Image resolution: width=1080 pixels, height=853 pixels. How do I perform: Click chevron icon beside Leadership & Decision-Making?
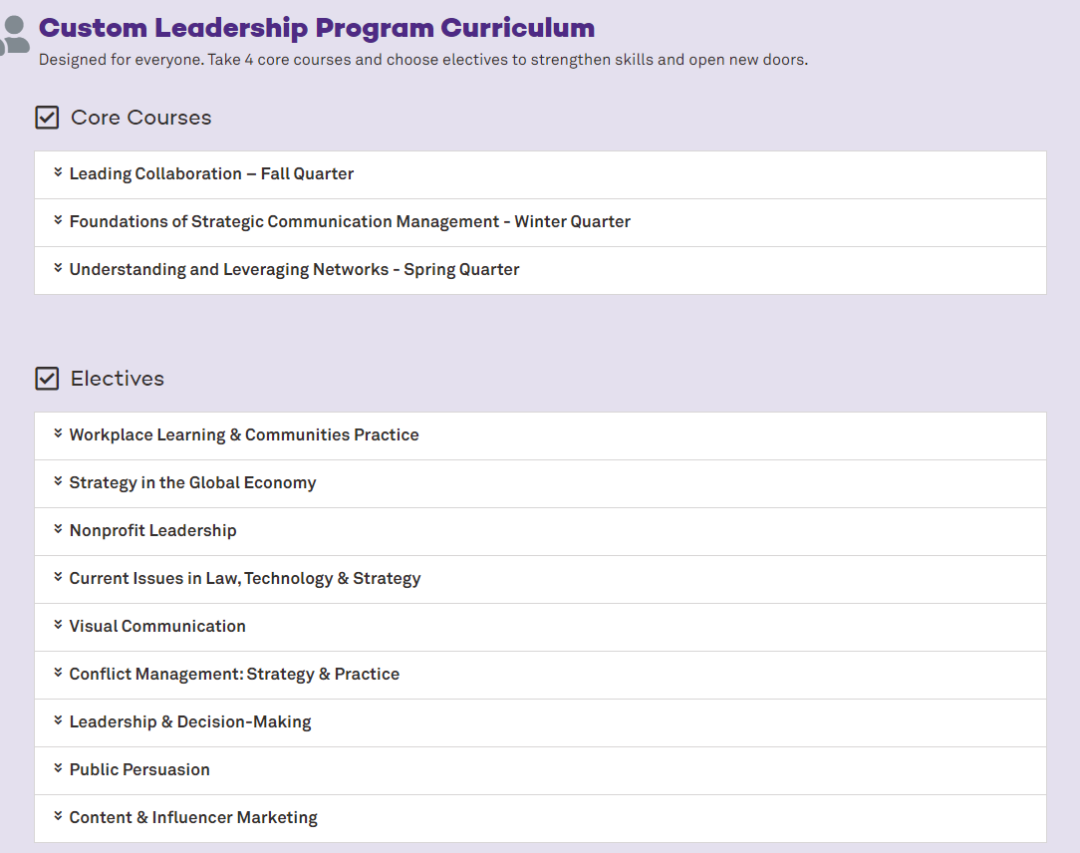(x=58, y=721)
